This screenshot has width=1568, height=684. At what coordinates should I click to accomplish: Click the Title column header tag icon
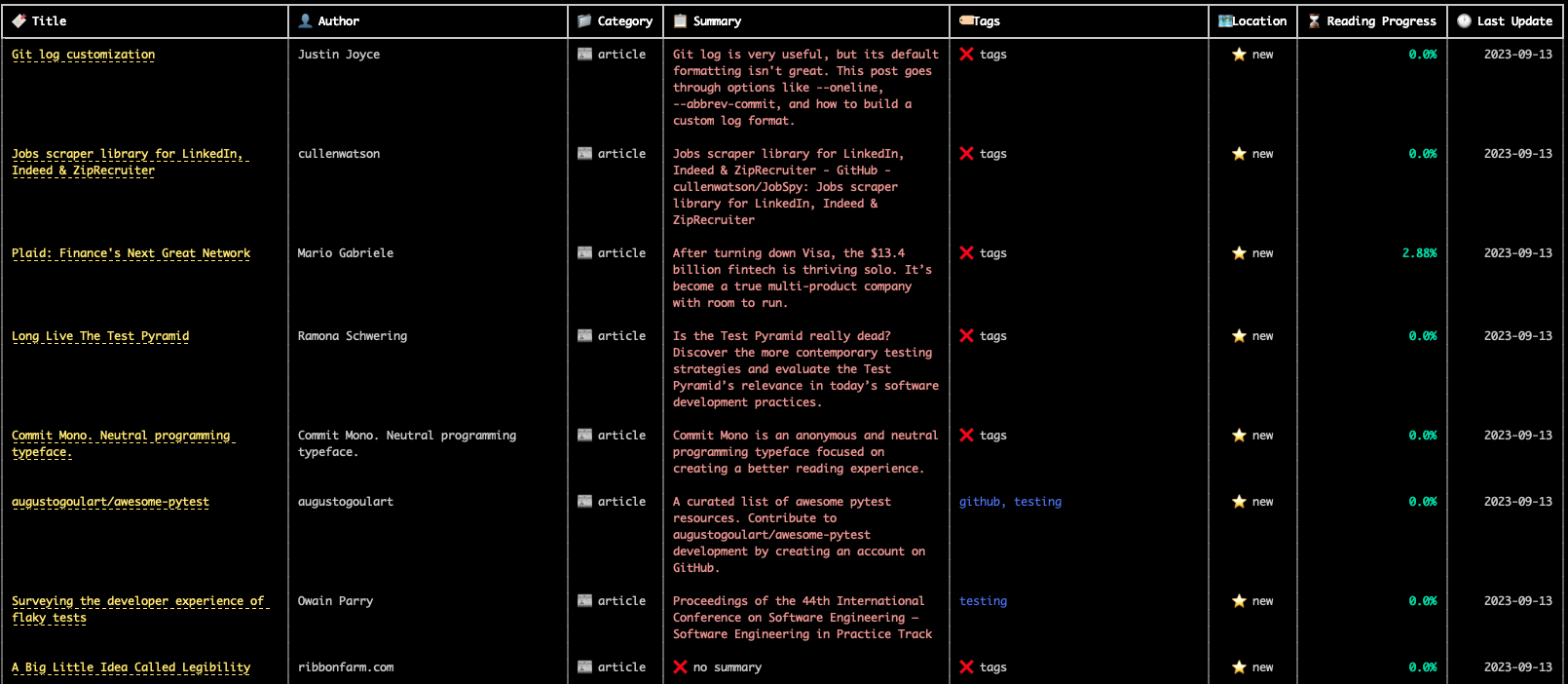click(x=19, y=20)
